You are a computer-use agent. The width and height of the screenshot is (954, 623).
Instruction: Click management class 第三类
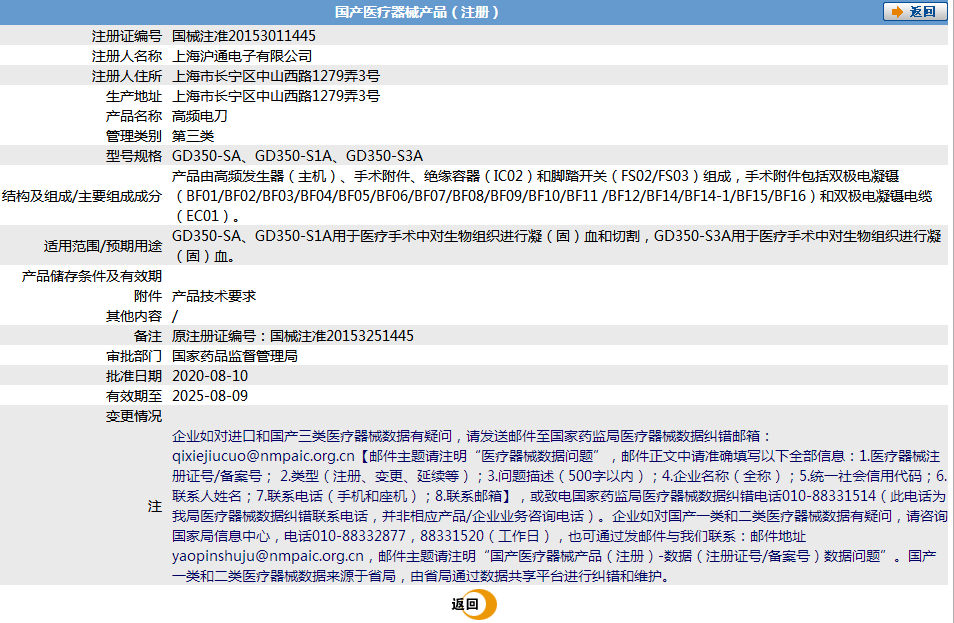193,136
